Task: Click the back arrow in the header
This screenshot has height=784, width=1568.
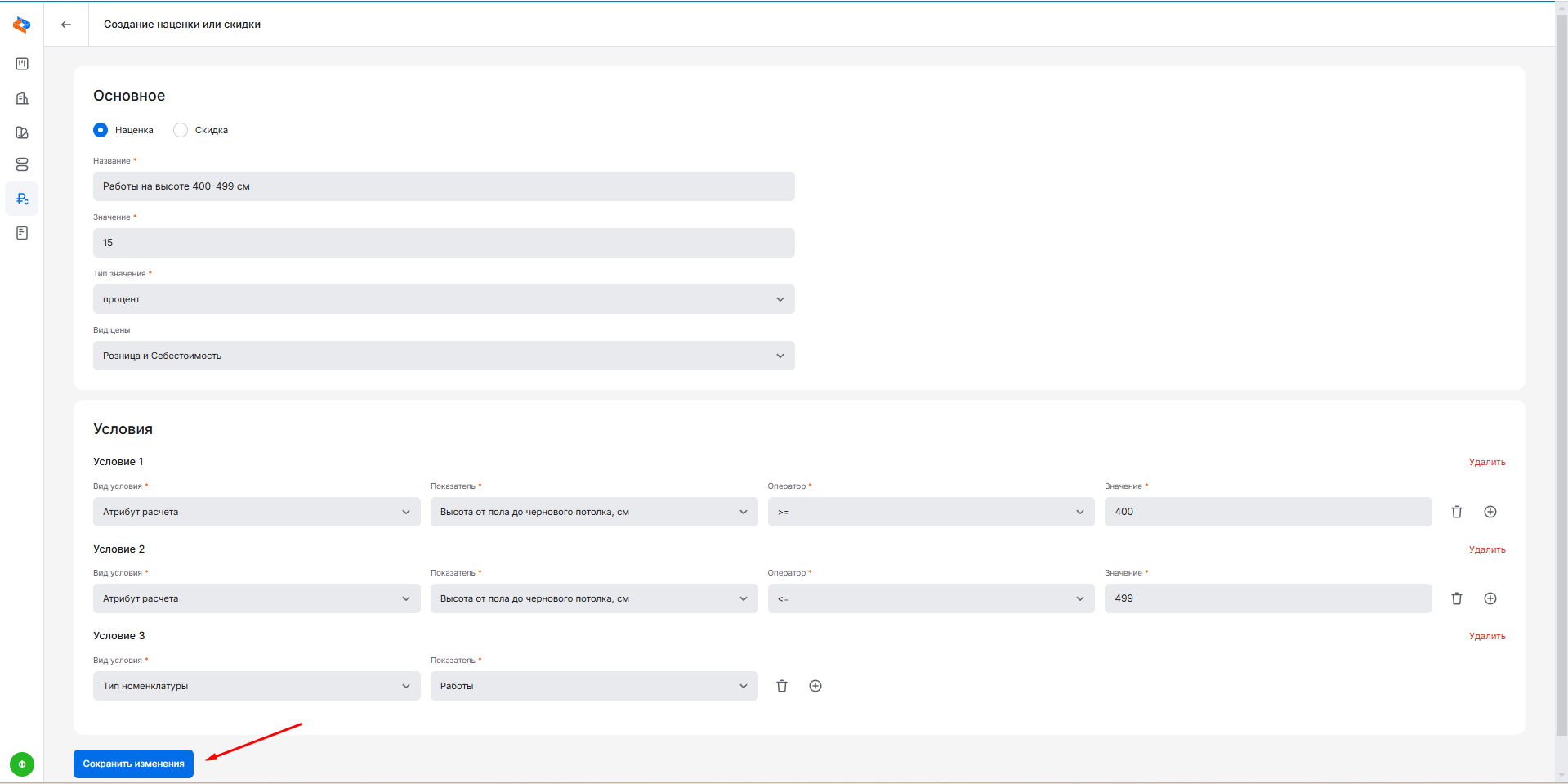Action: point(66,25)
